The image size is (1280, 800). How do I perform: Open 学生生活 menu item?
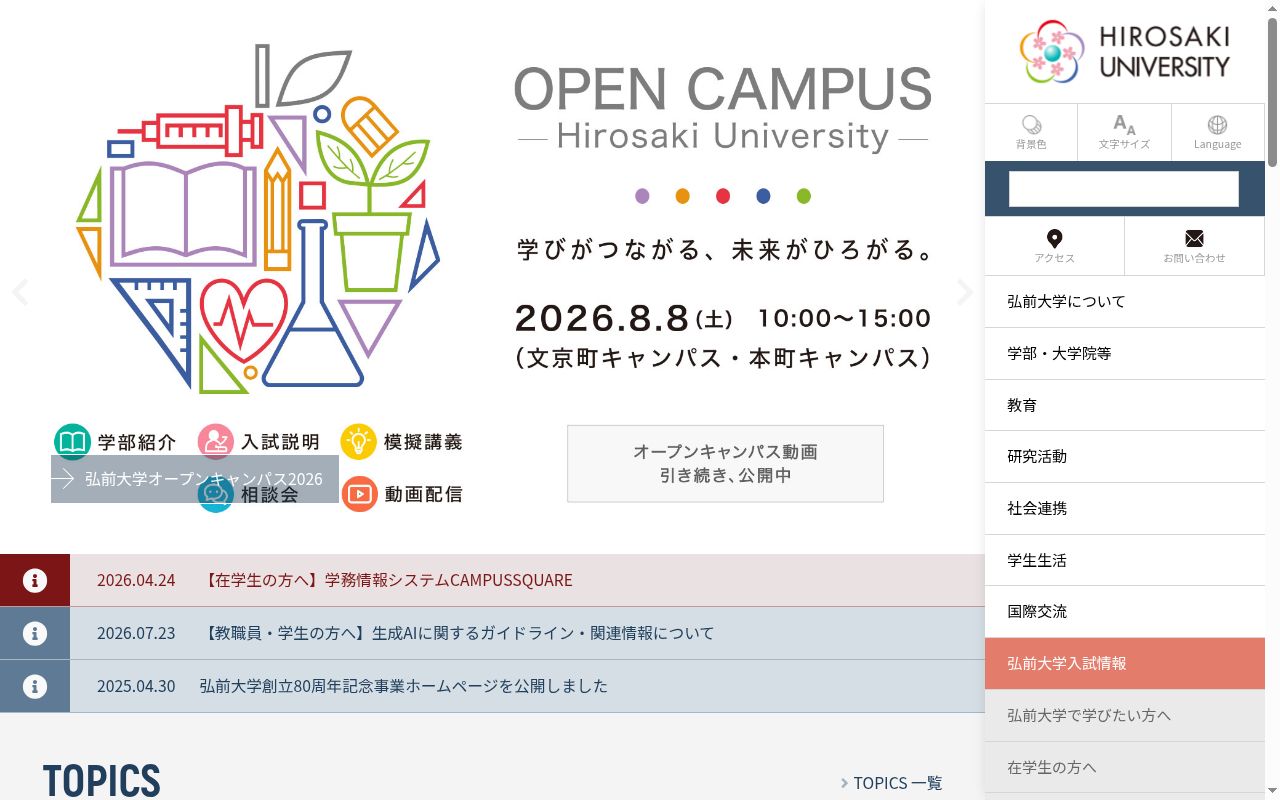[1125, 560]
